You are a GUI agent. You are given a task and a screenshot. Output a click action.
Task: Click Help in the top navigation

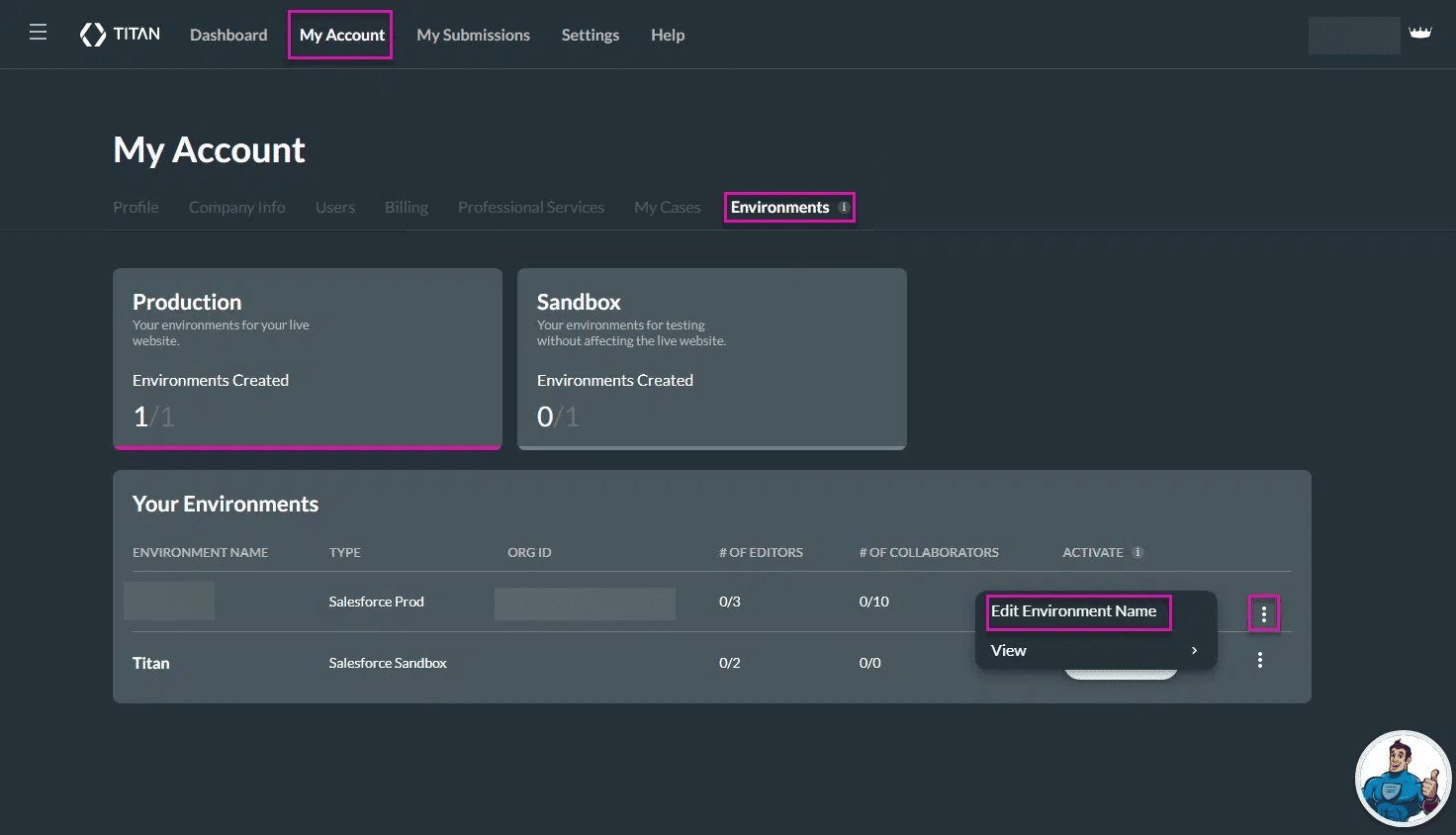pos(668,35)
